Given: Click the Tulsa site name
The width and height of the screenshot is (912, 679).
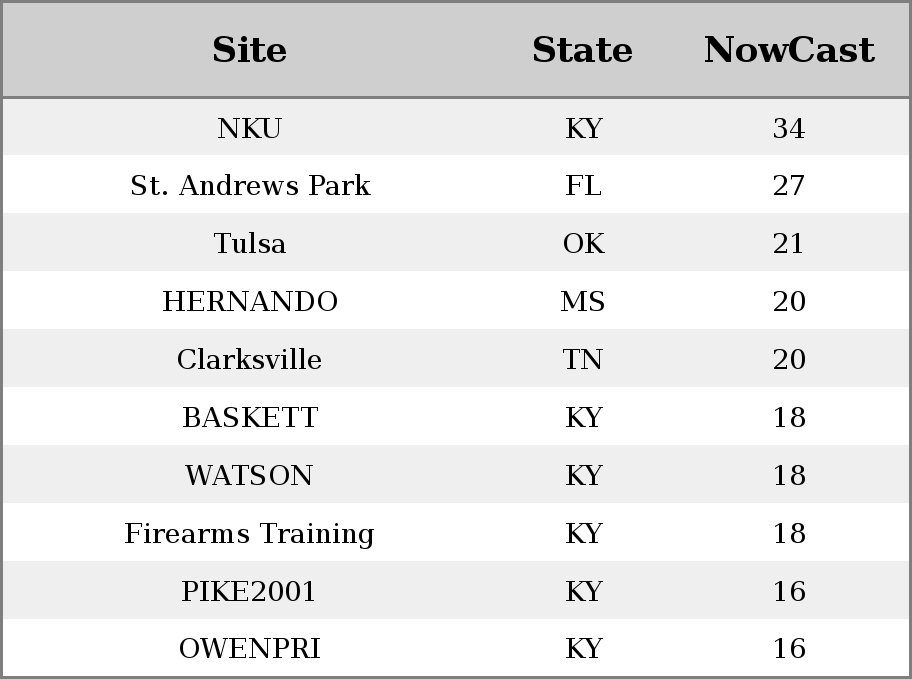Looking at the screenshot, I should point(250,243).
